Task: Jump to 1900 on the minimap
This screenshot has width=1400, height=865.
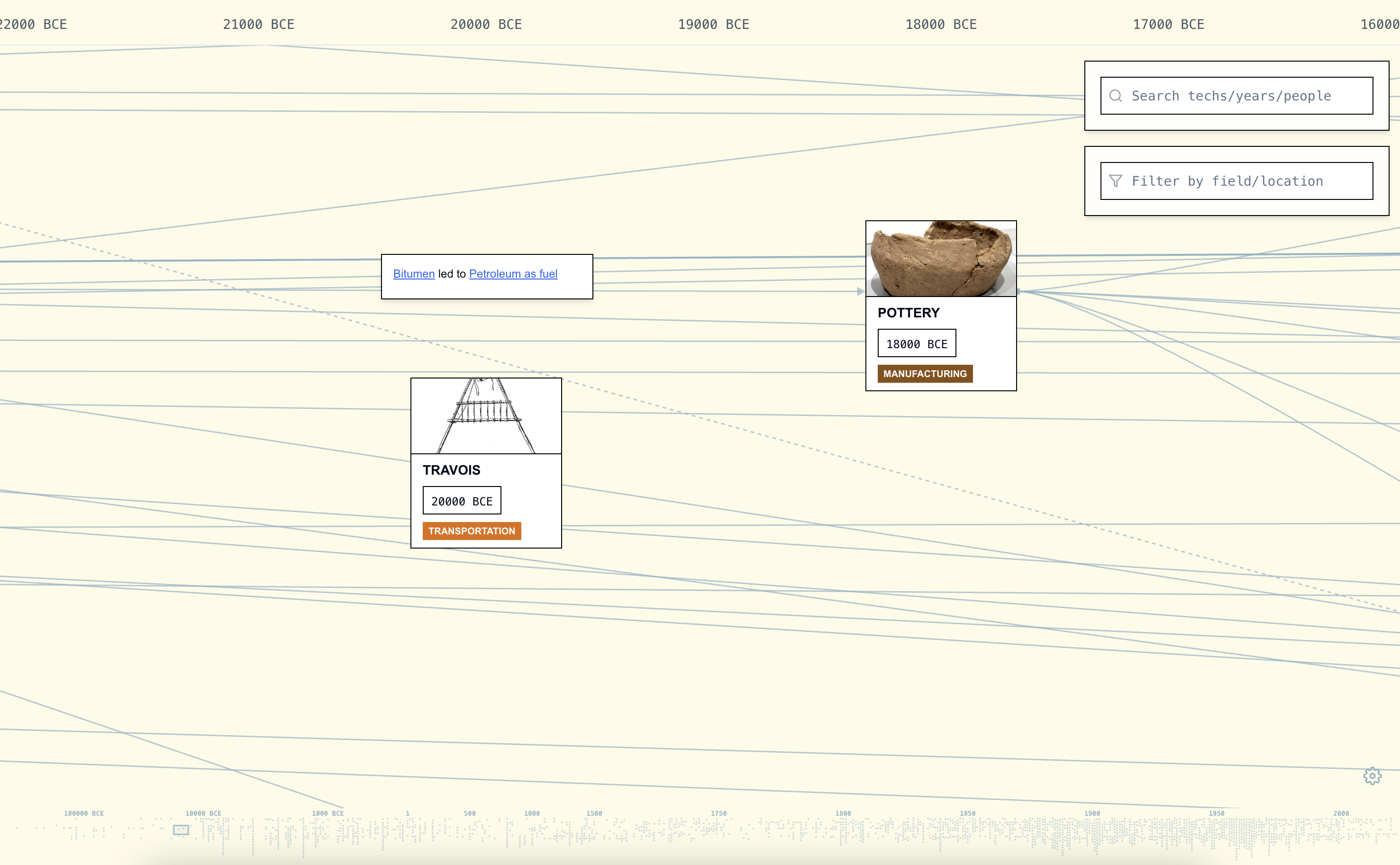Action: click(1091, 813)
